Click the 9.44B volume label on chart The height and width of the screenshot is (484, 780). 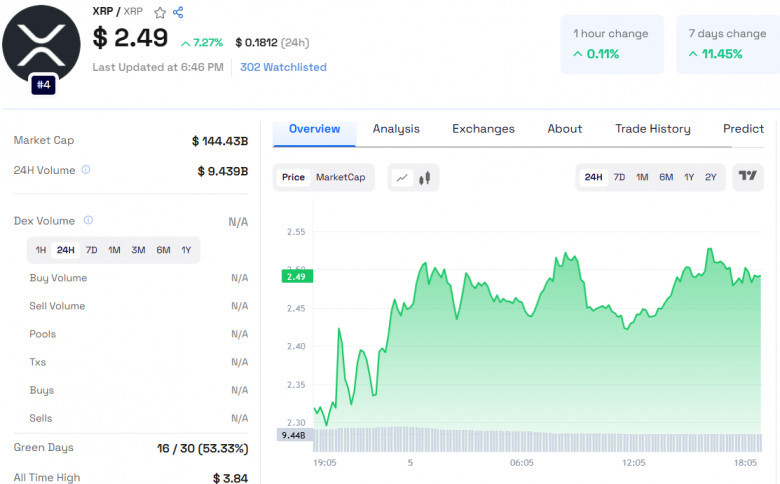(294, 435)
